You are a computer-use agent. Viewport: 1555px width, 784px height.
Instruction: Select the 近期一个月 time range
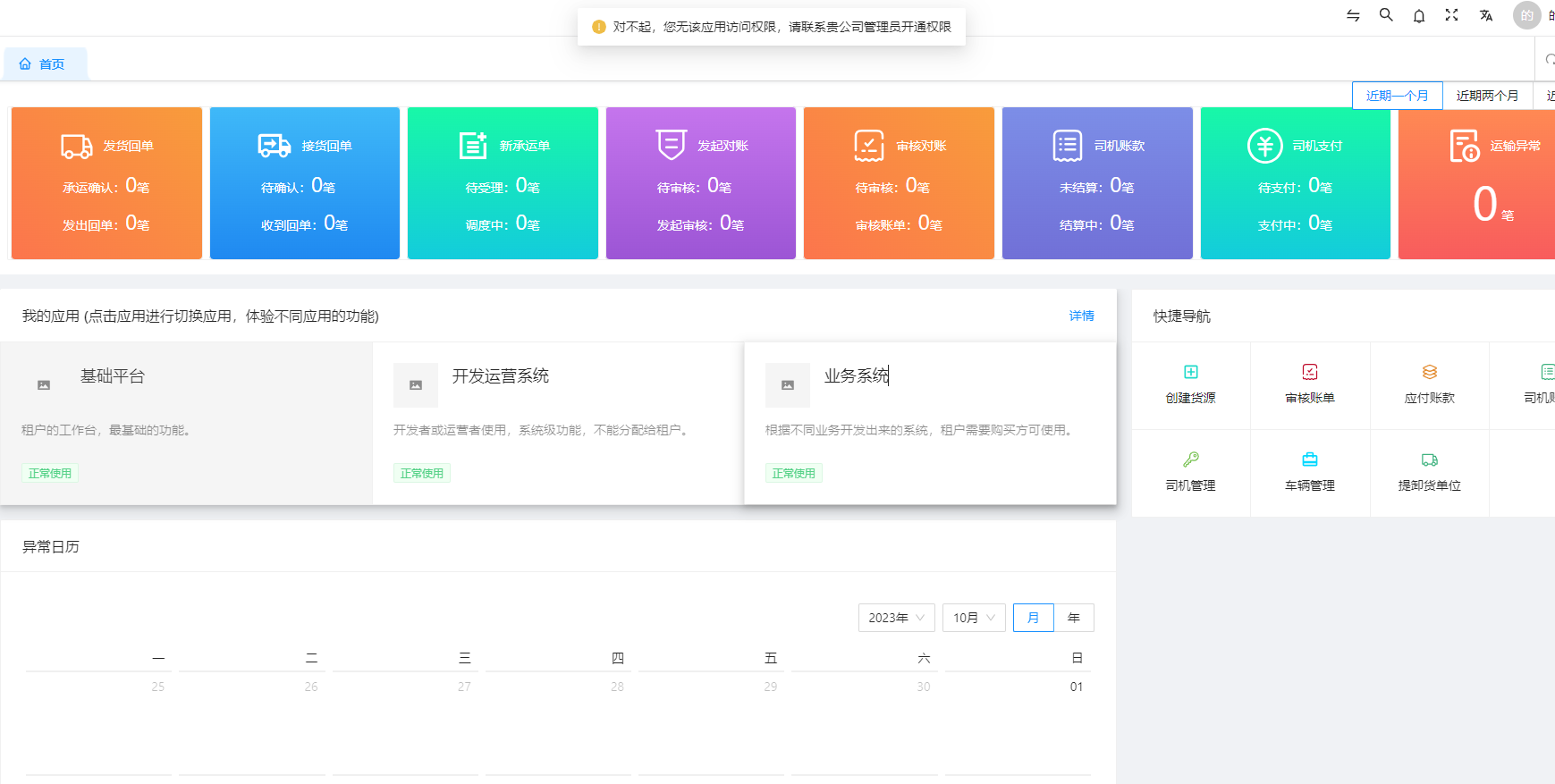[1398, 96]
